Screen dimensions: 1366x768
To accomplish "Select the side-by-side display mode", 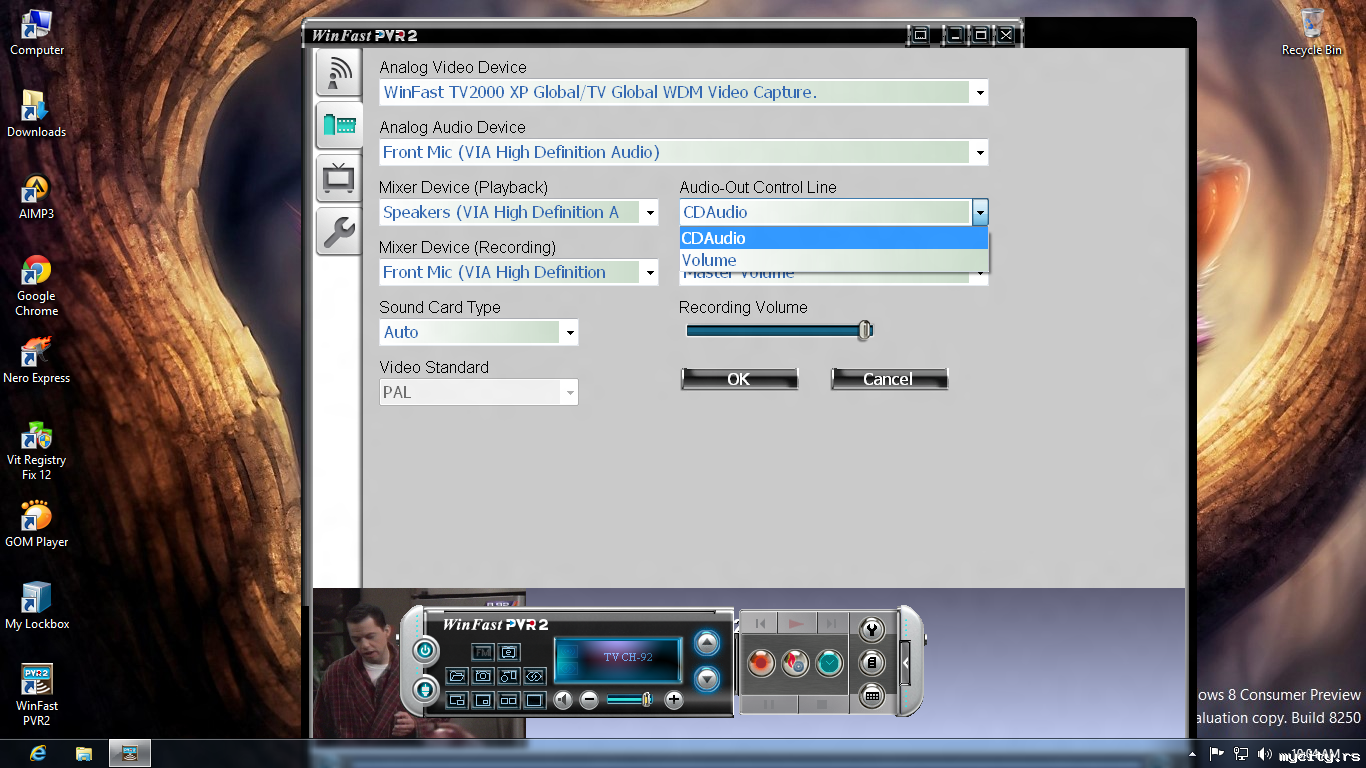I will click(509, 700).
